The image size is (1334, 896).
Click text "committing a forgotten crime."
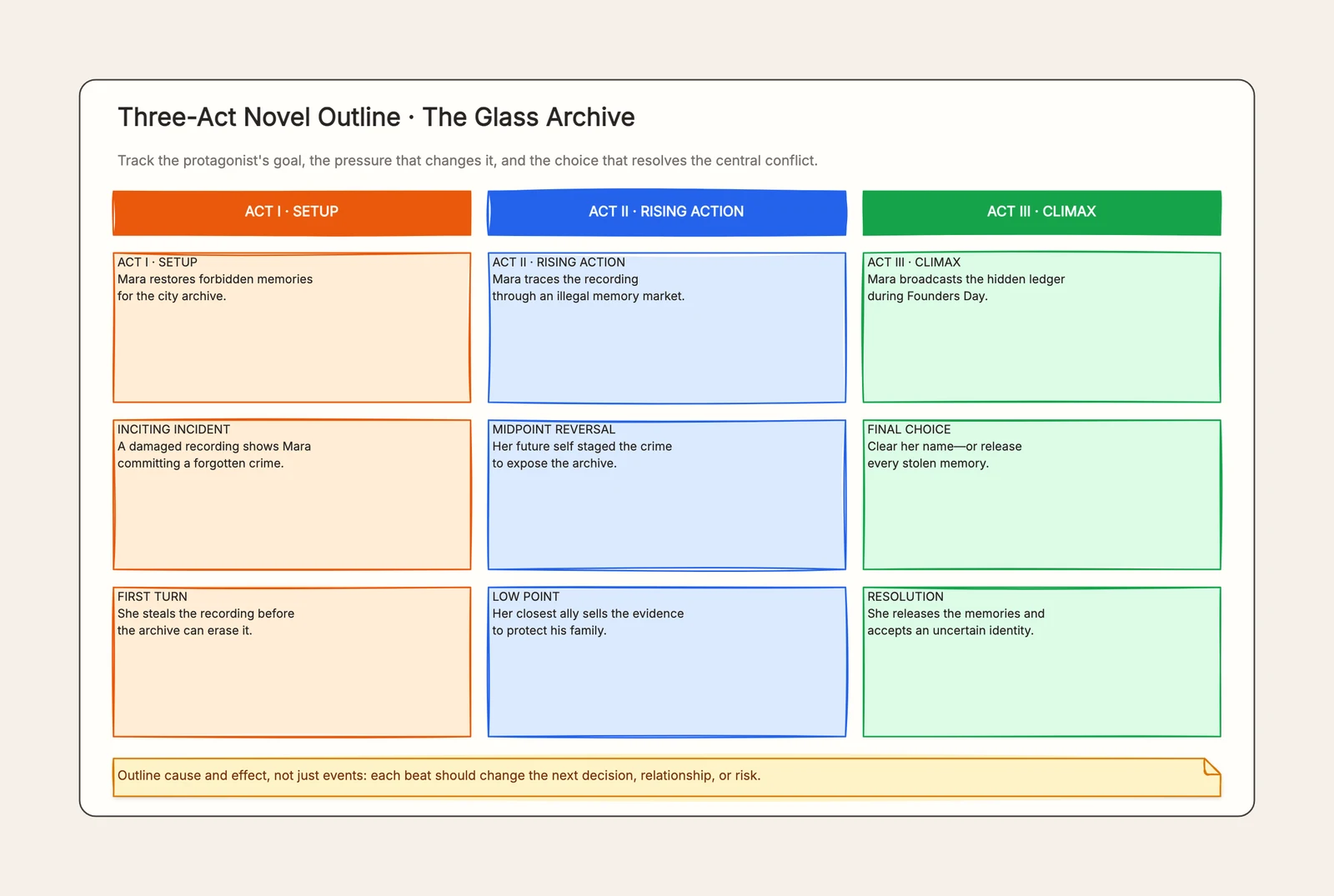click(x=201, y=463)
